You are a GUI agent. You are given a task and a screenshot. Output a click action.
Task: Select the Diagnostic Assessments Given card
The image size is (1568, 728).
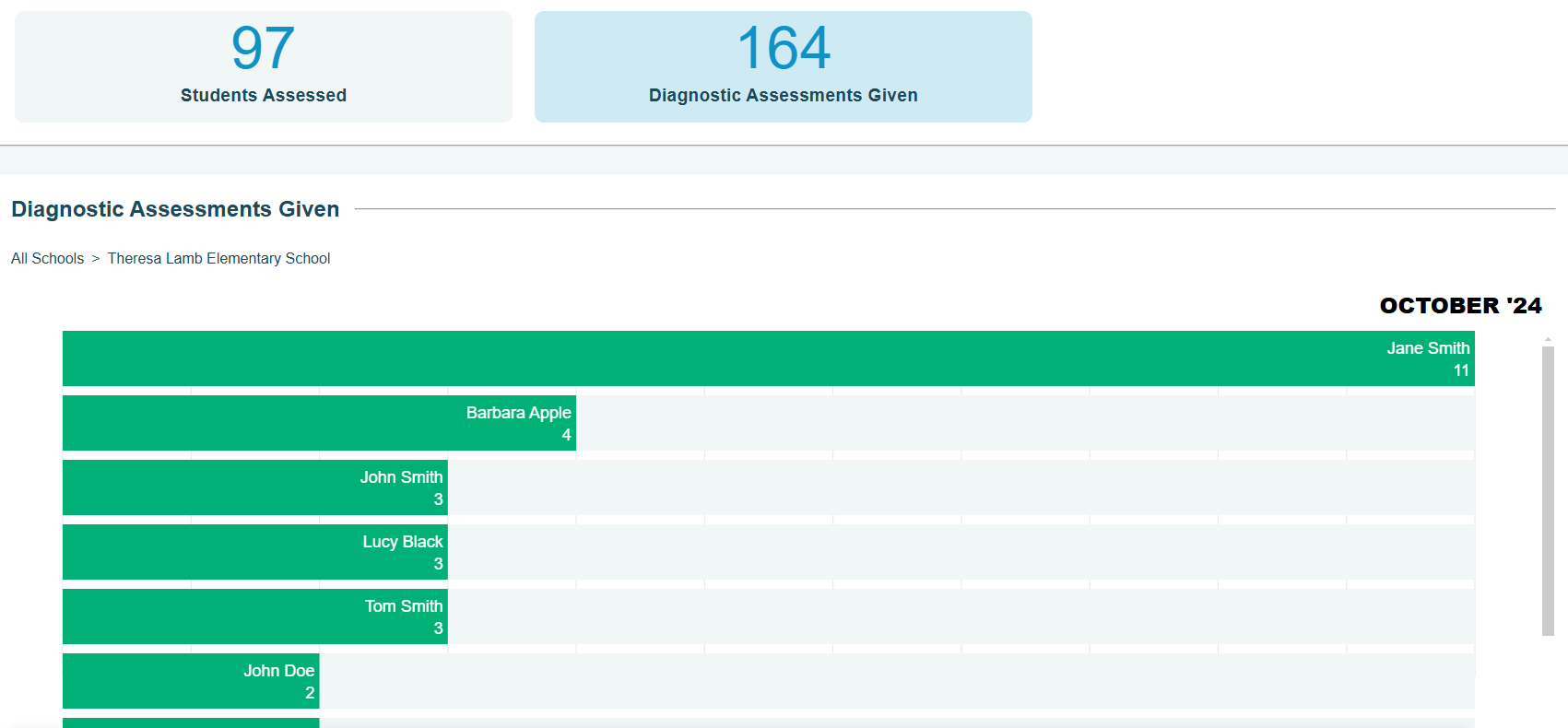(784, 66)
